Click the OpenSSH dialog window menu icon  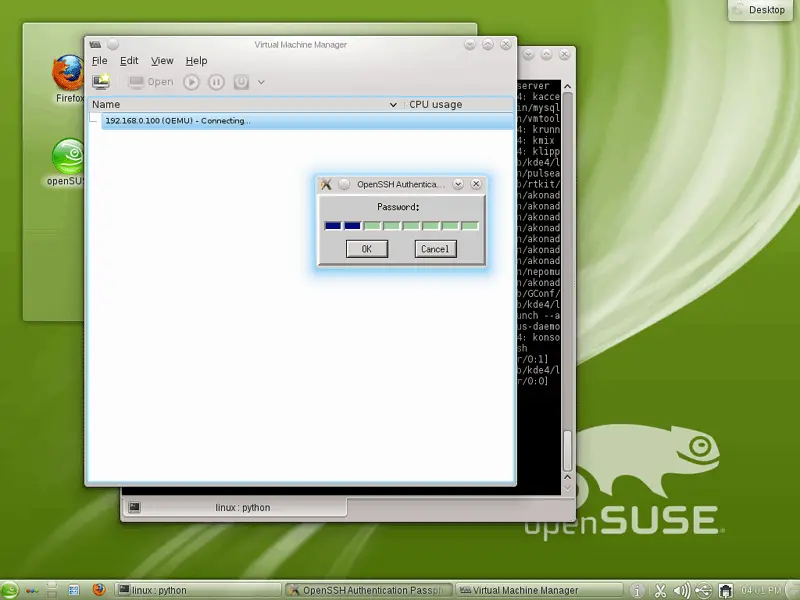coord(326,184)
